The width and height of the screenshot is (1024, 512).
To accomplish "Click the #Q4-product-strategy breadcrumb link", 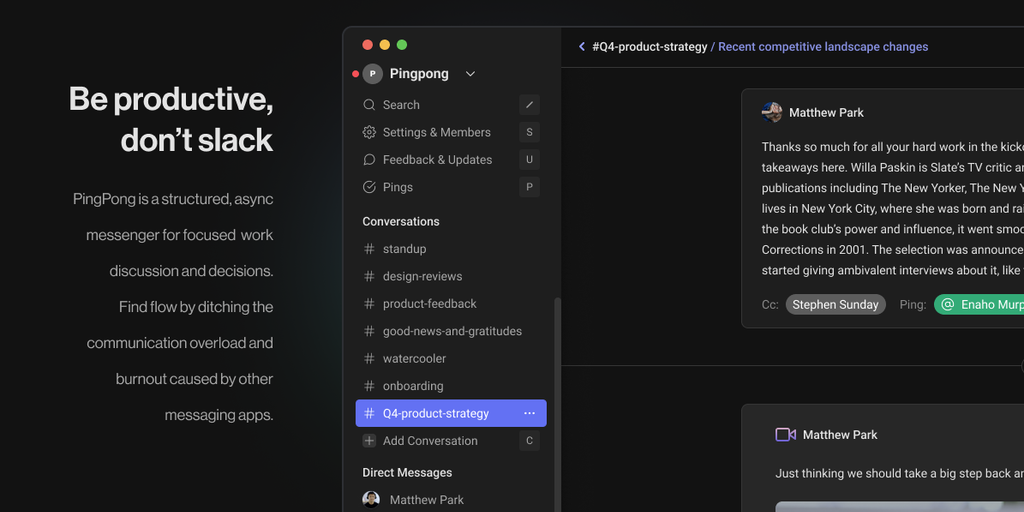I will 649,47.
